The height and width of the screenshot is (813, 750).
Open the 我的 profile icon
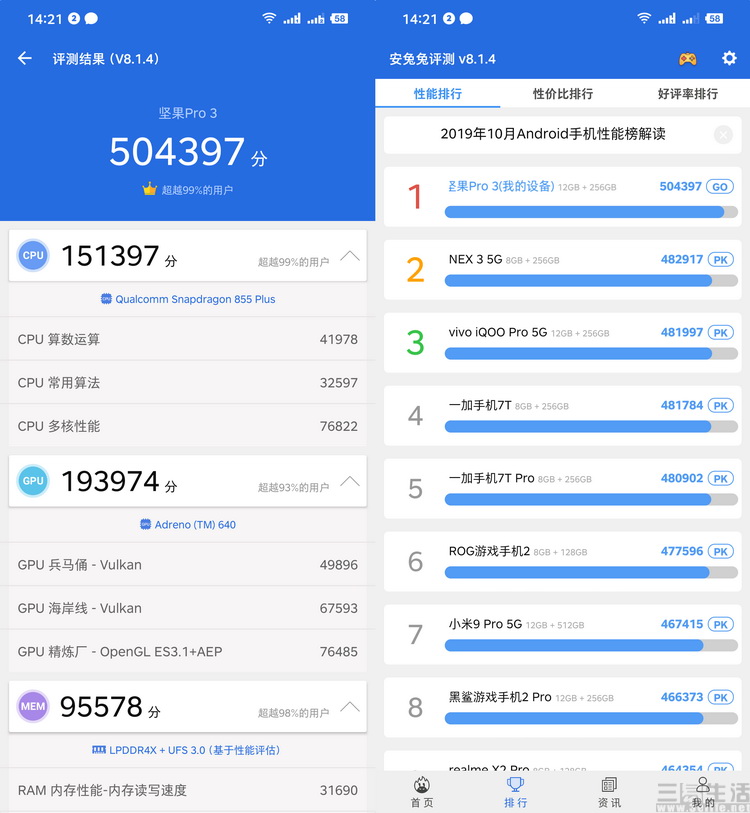pos(703,784)
